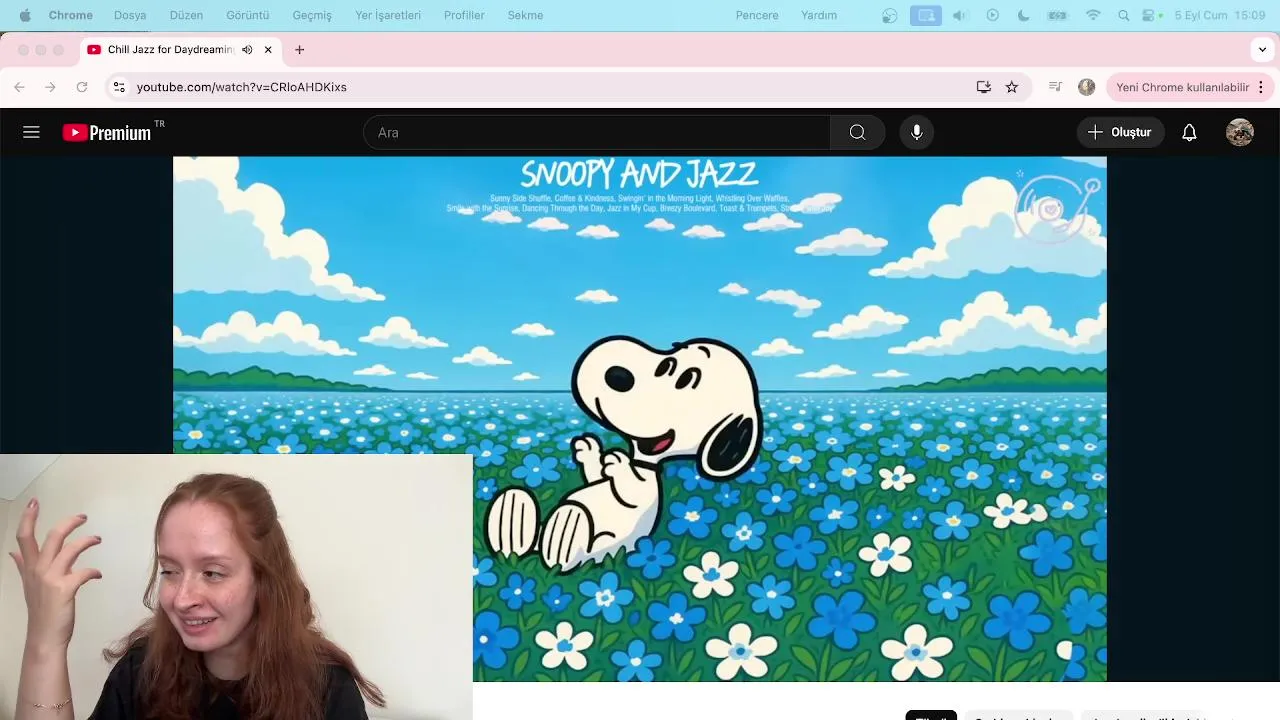Open the Düzen menu

tap(186, 15)
